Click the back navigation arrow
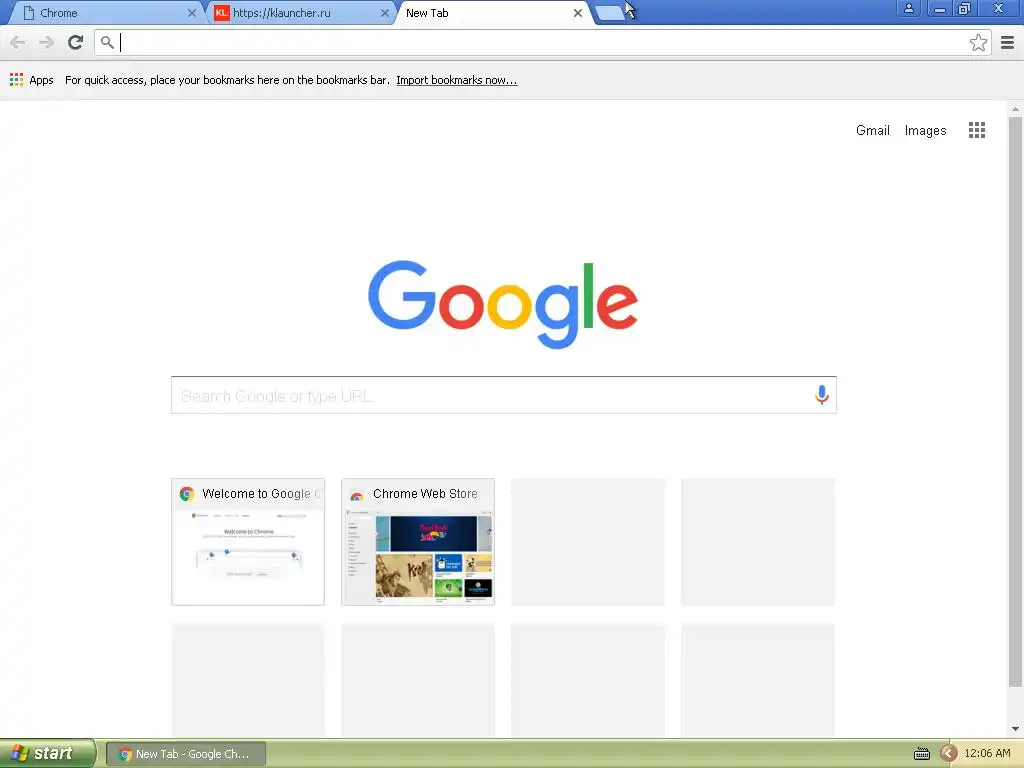The image size is (1024, 768). pyautogui.click(x=18, y=42)
